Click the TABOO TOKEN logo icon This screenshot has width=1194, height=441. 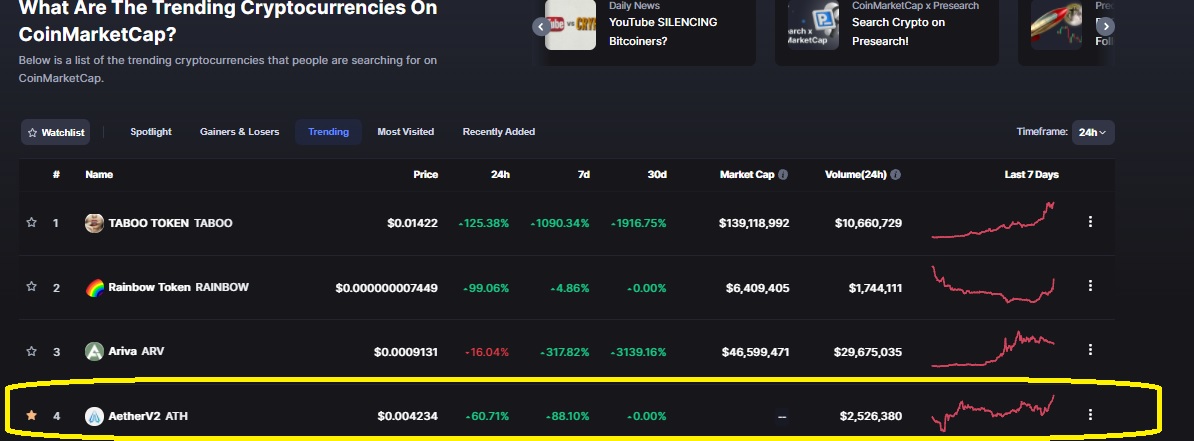(x=94, y=223)
